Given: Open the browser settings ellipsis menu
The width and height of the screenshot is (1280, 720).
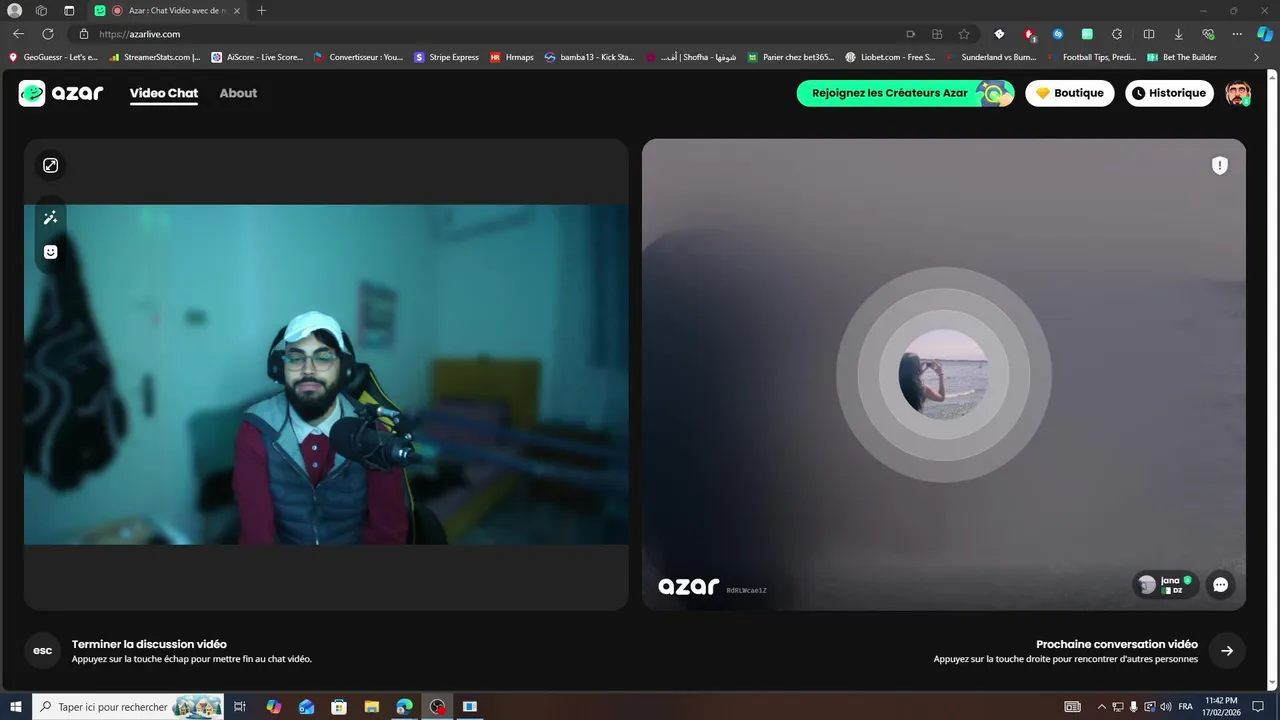Looking at the screenshot, I should [x=1237, y=34].
